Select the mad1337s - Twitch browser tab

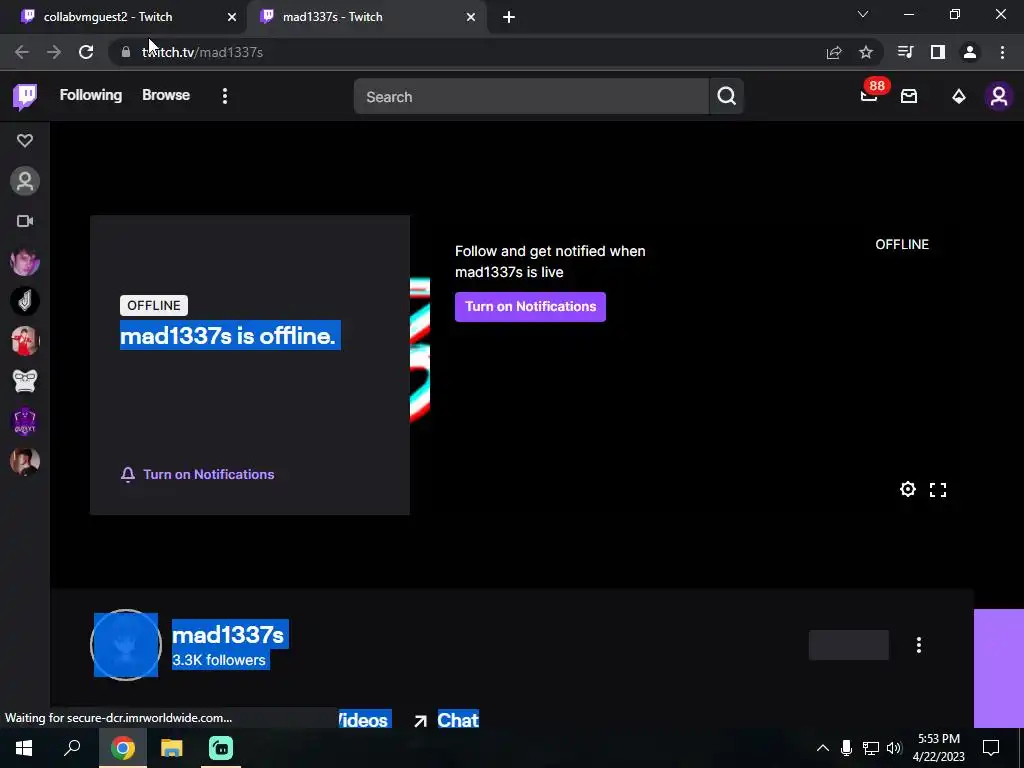[x=366, y=17]
